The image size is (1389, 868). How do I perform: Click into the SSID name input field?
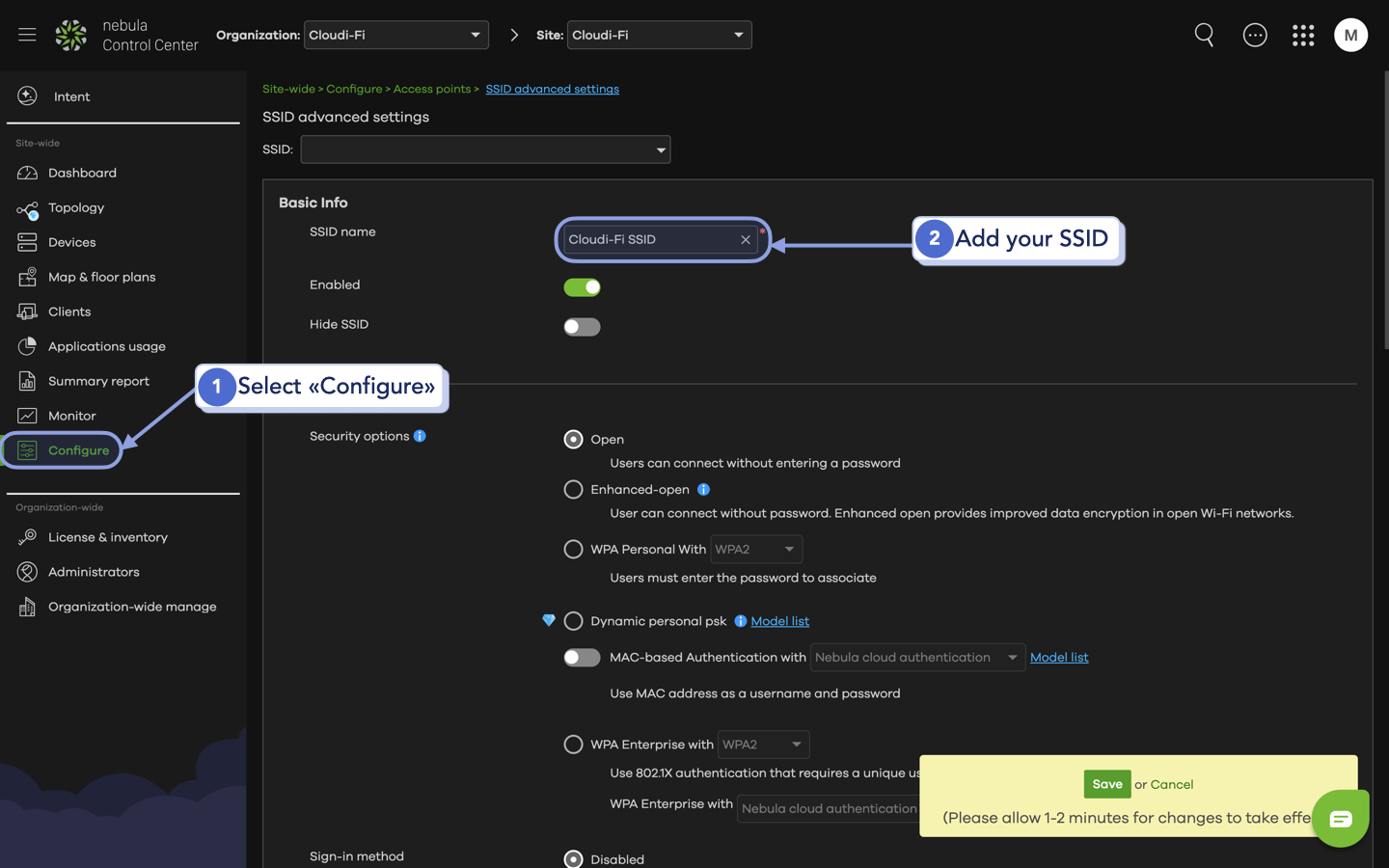point(646,240)
